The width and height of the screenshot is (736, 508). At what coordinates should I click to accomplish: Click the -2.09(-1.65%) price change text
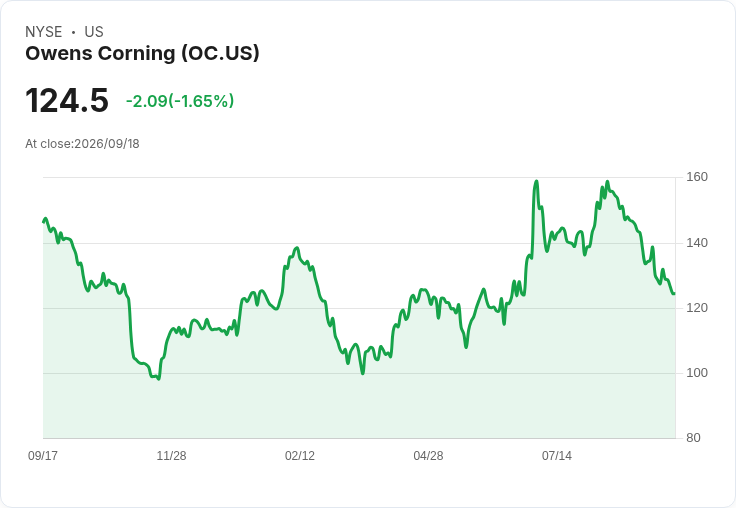click(x=180, y=101)
